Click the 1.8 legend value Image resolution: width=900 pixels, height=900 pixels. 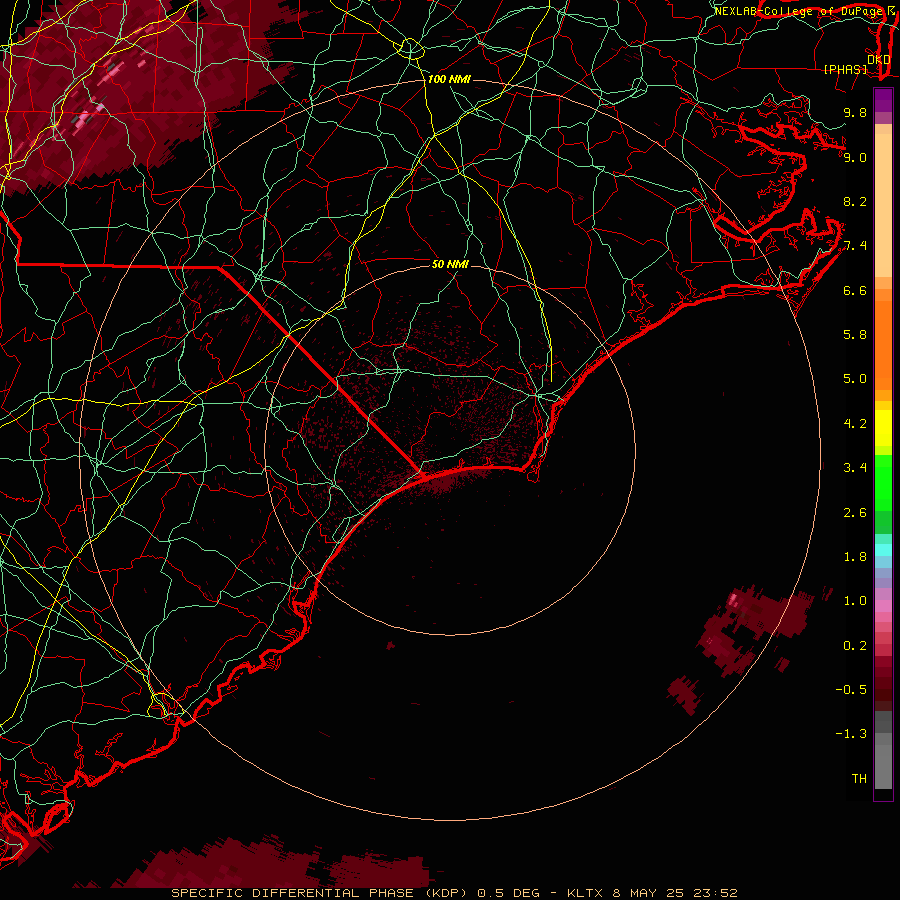pyautogui.click(x=855, y=557)
